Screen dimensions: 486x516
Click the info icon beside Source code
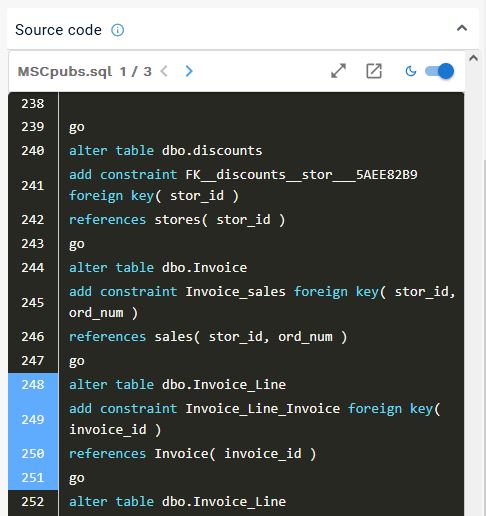pyautogui.click(x=117, y=30)
